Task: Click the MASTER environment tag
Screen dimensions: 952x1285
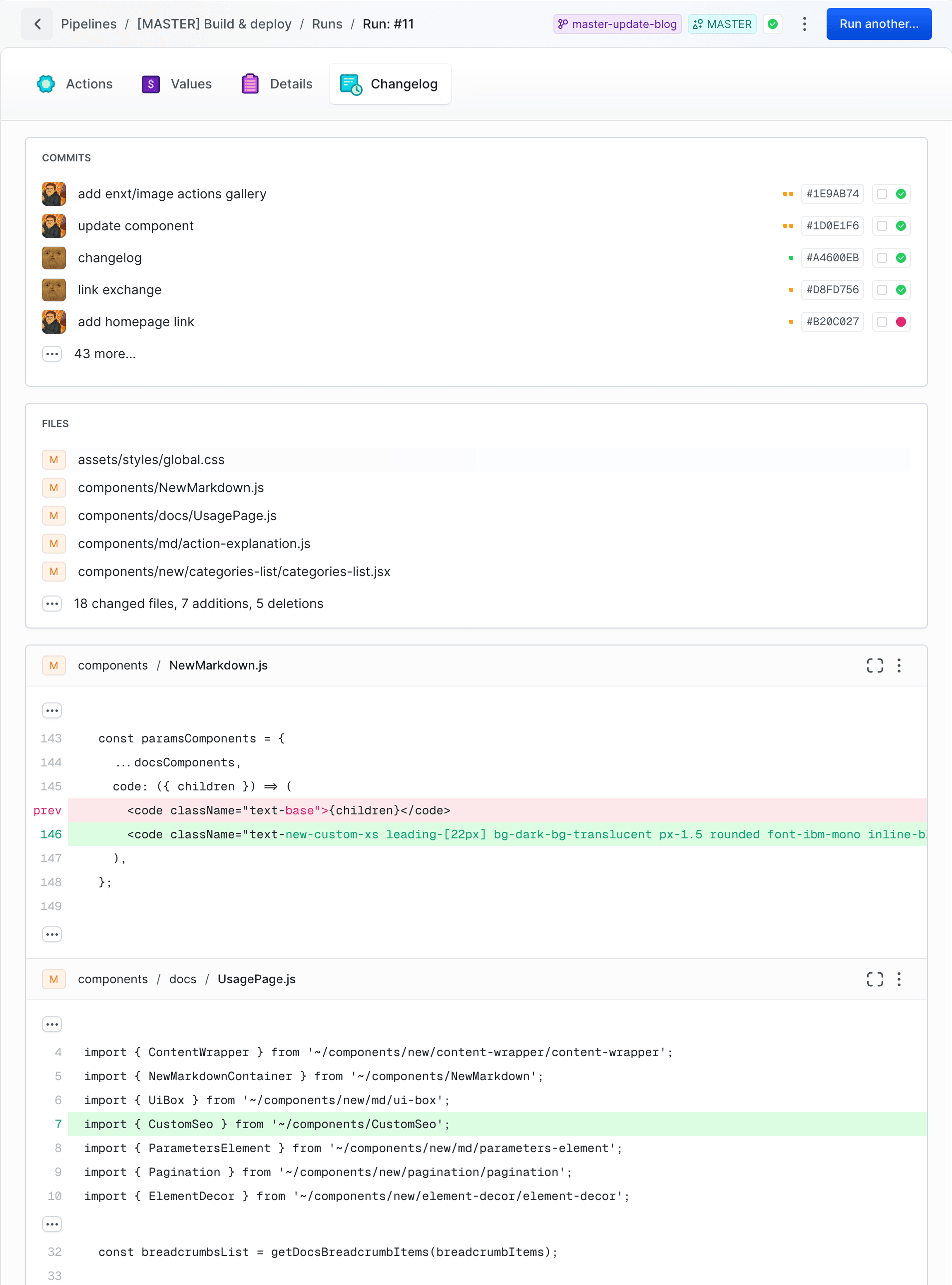Action: pyautogui.click(x=722, y=24)
